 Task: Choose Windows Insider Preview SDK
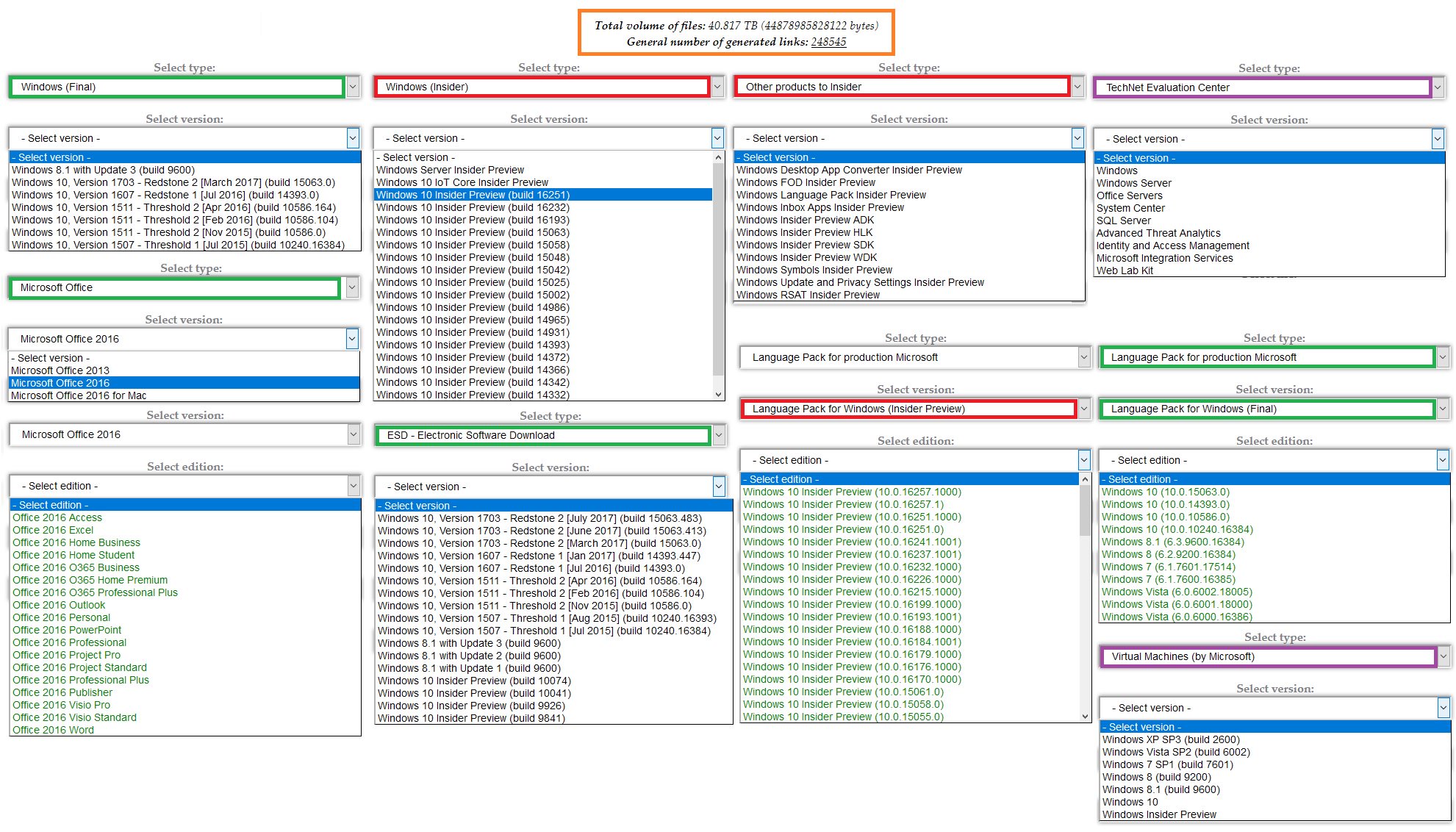point(909,245)
